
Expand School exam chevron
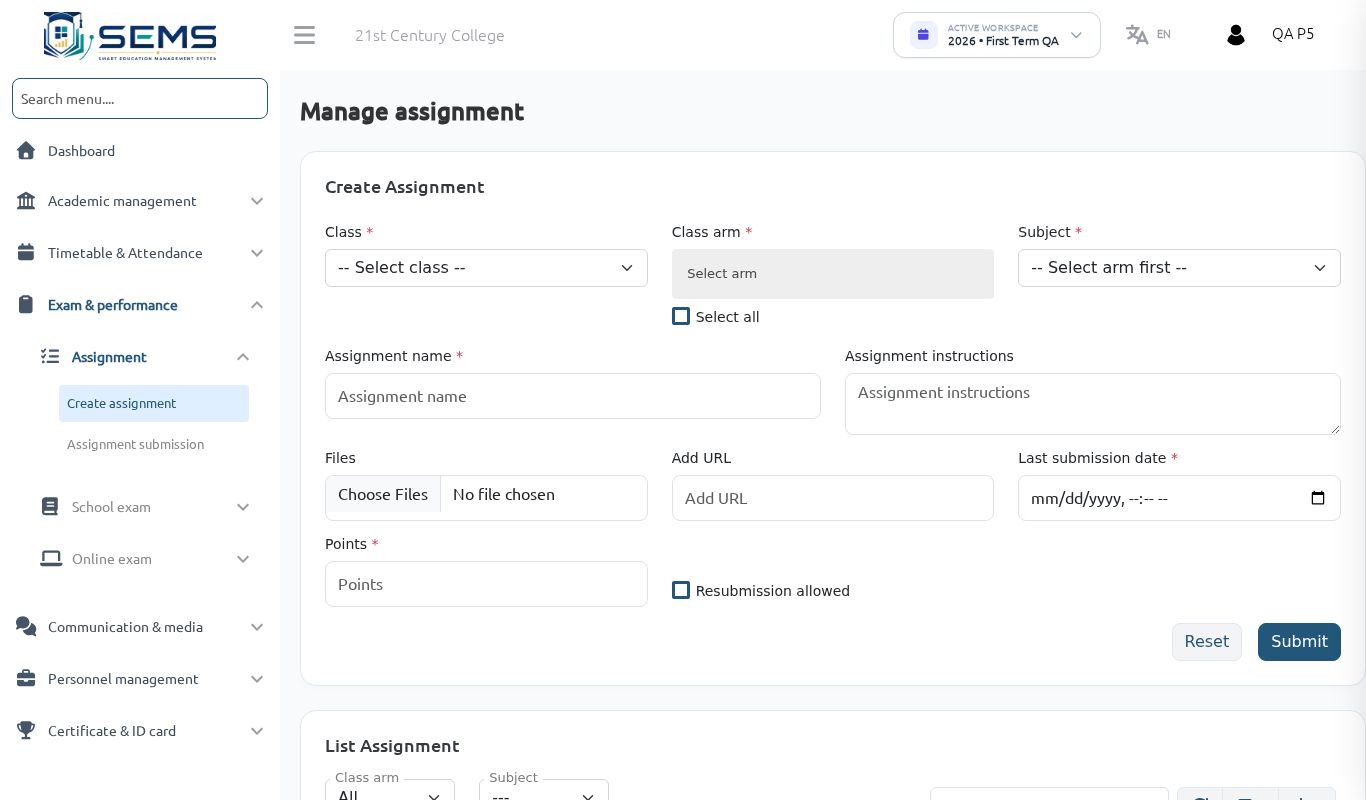[243, 507]
